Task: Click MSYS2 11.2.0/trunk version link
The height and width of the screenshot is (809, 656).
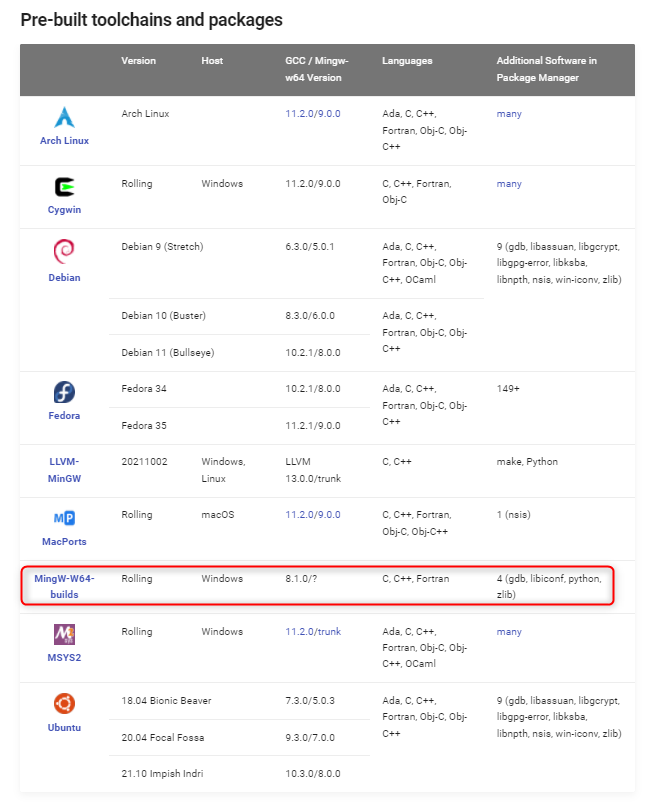Action: [x=313, y=632]
